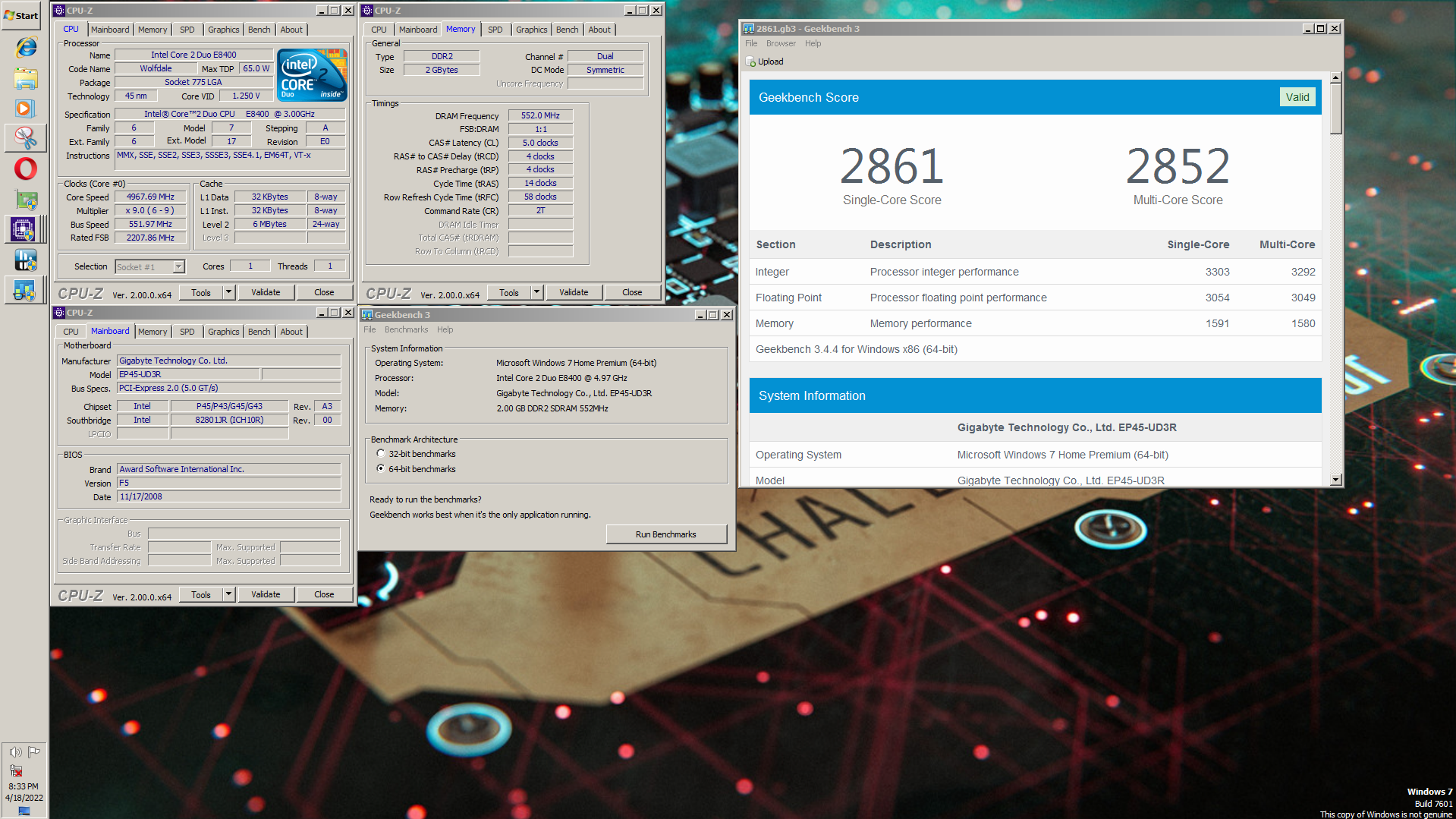Click the CPU-Z title bar icon in top-left window
This screenshot has height=819, width=1456.
tap(59, 11)
